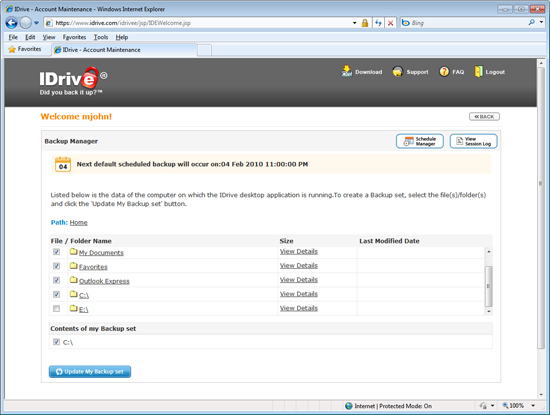
Task: Click the security padlock icon
Action: [365, 23]
